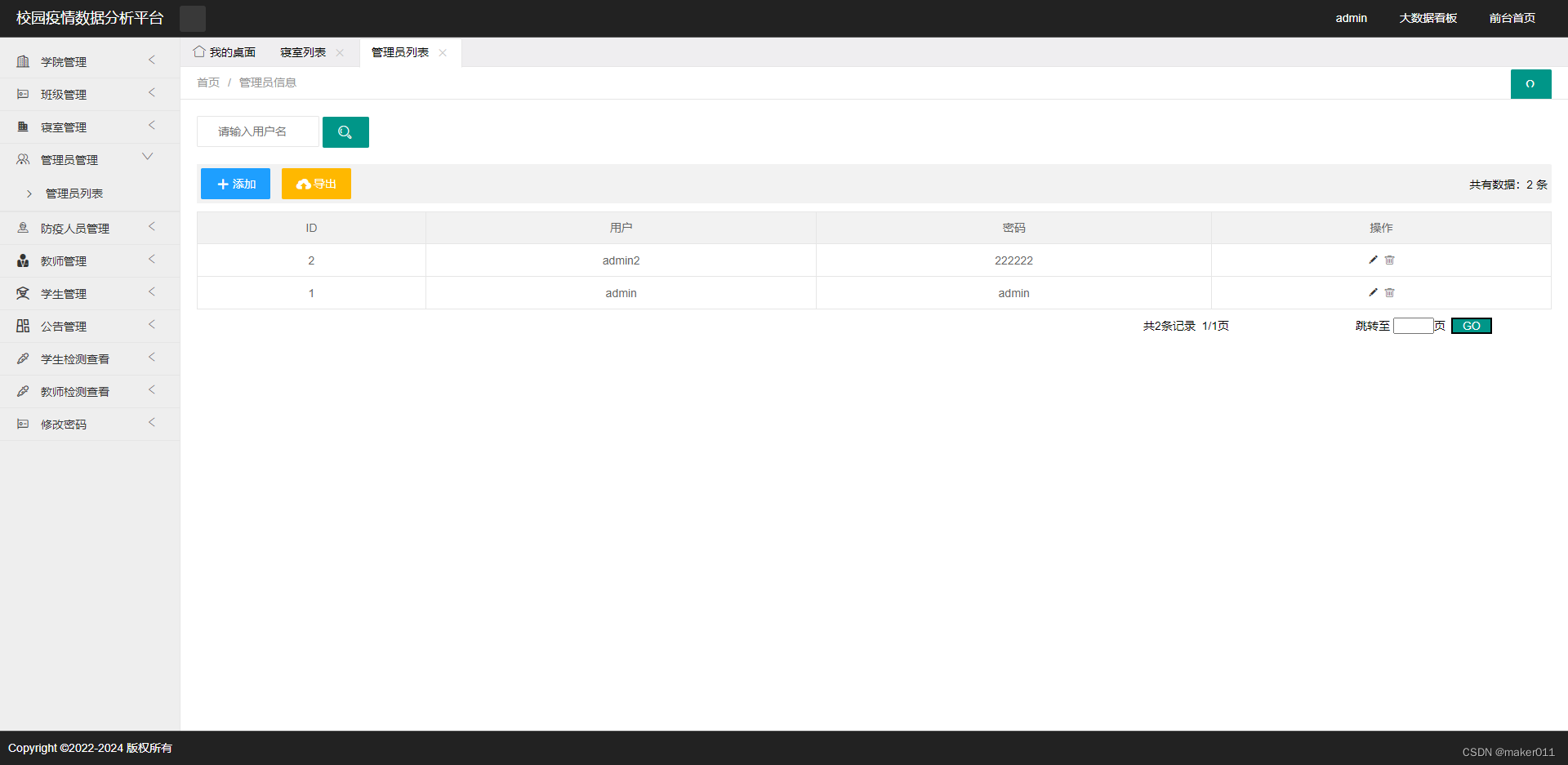Open the admin user menu in header
The height and width of the screenshot is (765, 1568).
tap(1351, 18)
